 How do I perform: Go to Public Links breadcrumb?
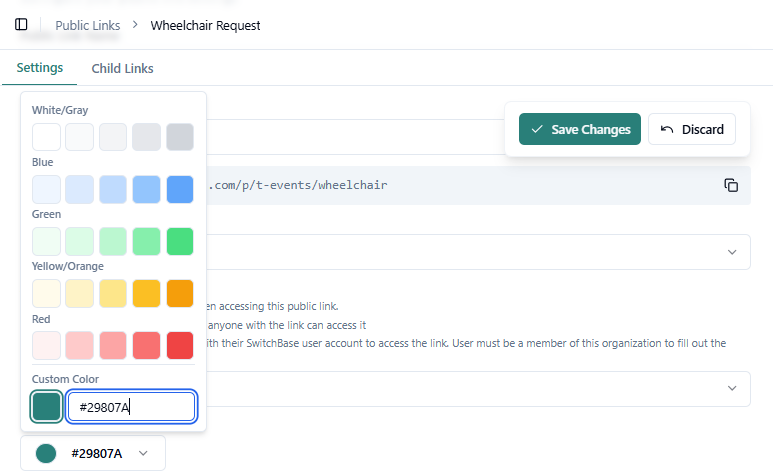click(x=87, y=25)
